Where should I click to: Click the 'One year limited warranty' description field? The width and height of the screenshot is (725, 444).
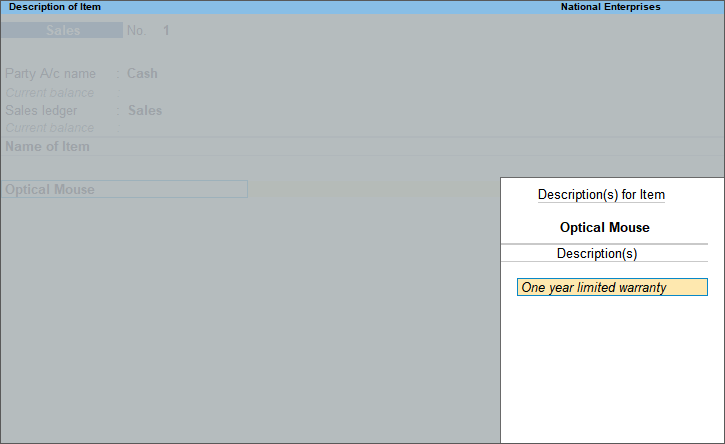(612, 287)
